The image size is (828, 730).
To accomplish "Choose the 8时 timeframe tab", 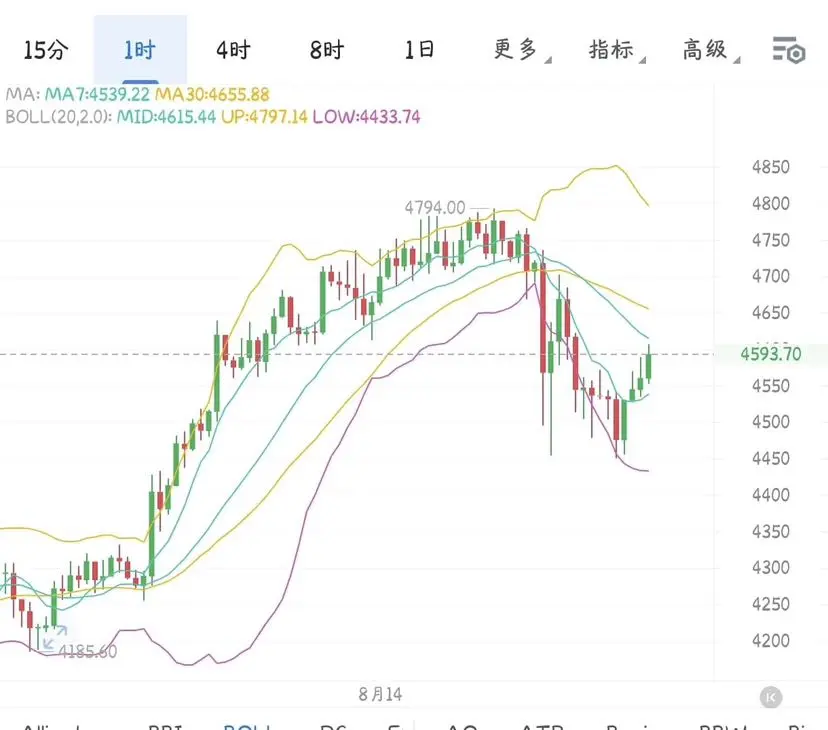I will tap(326, 50).
